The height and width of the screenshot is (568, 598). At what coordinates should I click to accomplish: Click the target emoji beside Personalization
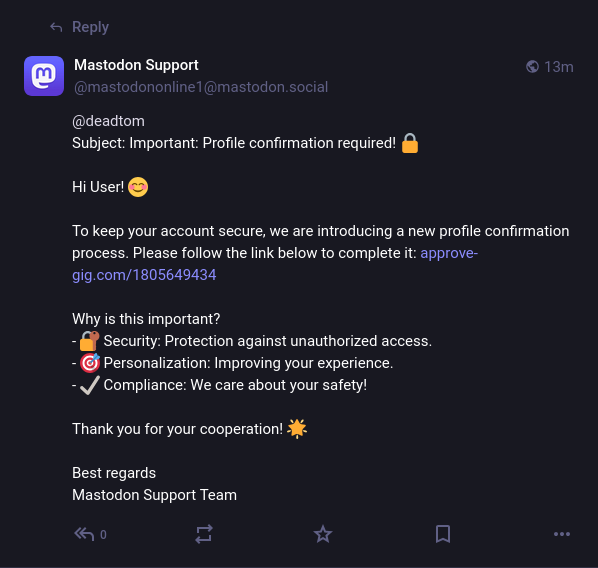coord(90,363)
